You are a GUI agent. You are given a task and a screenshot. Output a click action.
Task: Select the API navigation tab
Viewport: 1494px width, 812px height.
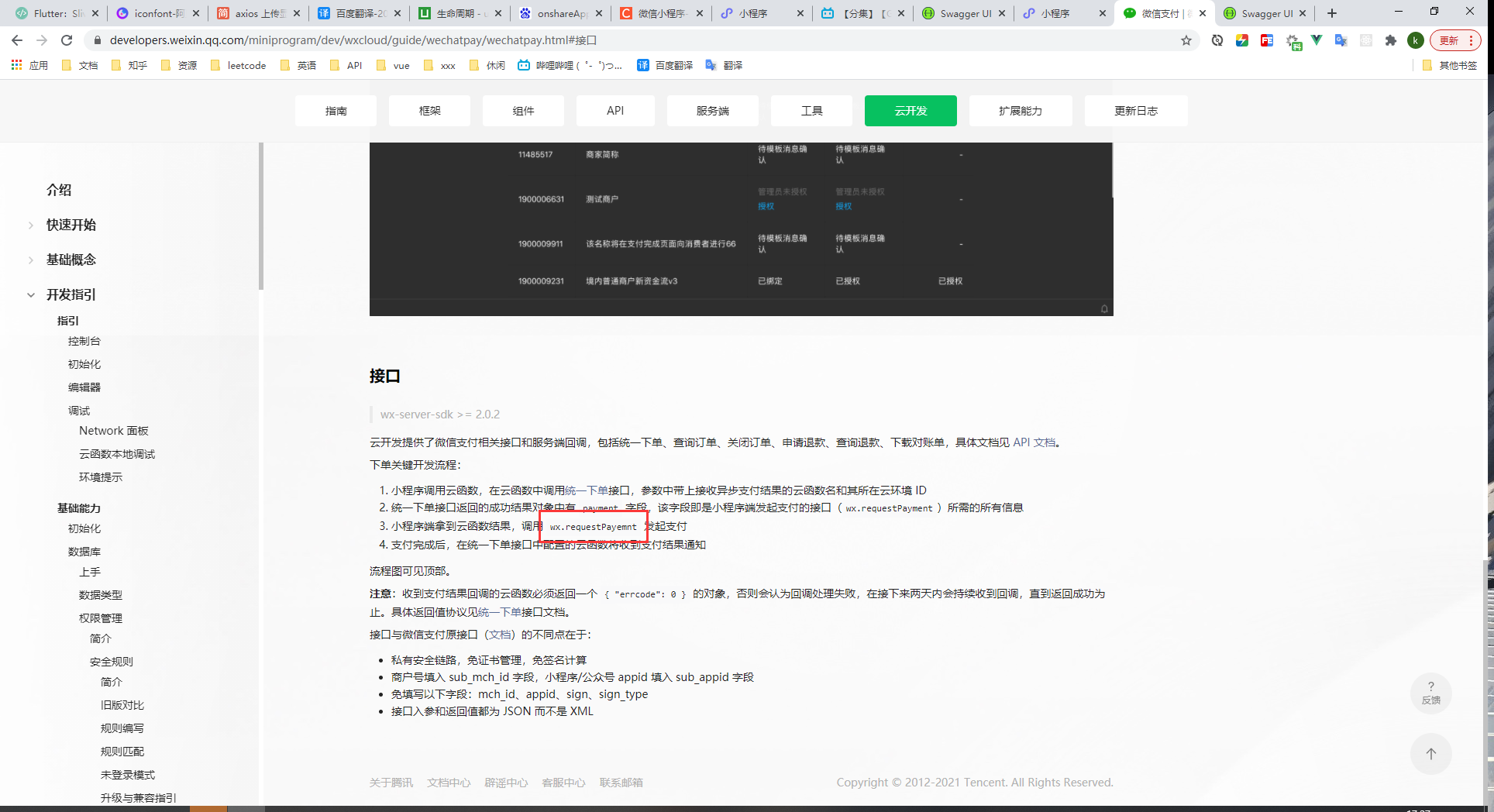[615, 111]
